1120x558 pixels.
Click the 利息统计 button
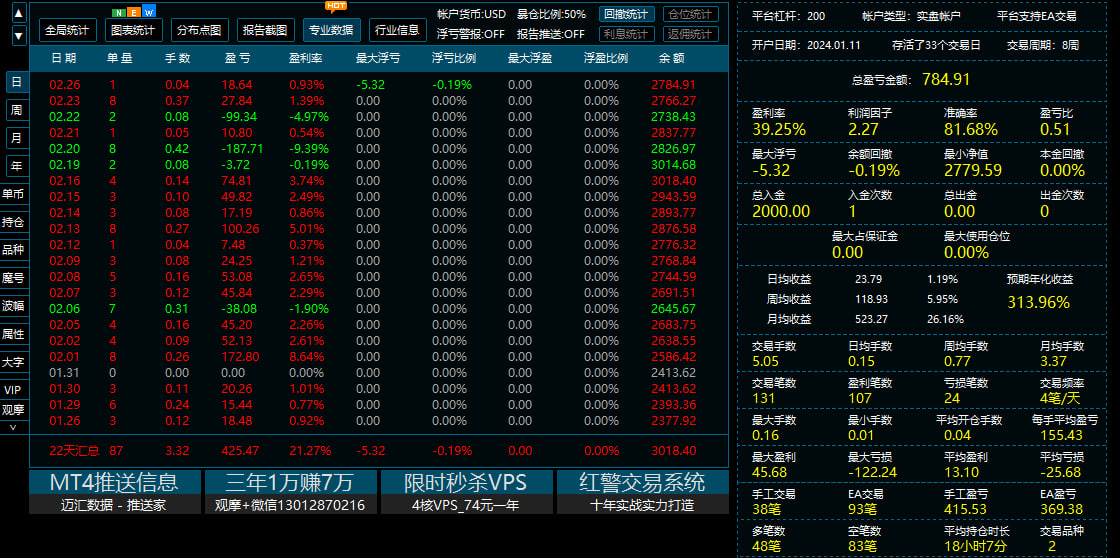pyautogui.click(x=626, y=34)
